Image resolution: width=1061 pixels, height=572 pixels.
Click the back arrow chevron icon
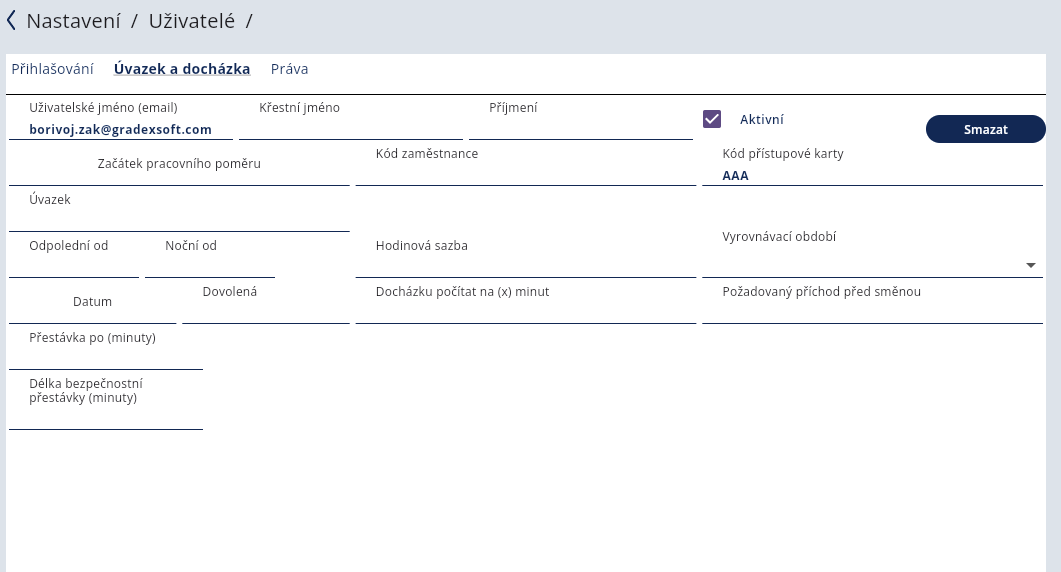[x=11, y=20]
